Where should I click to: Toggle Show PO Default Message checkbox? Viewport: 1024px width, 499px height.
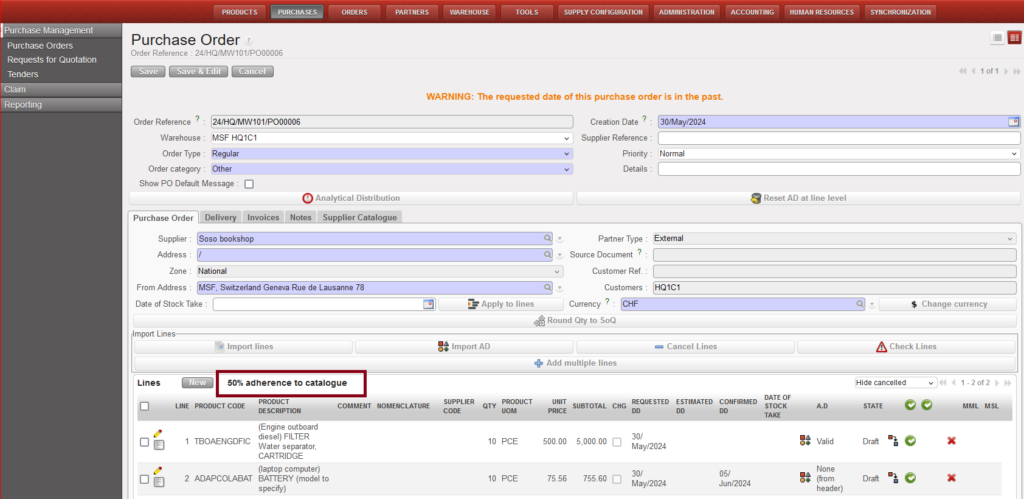point(249,184)
